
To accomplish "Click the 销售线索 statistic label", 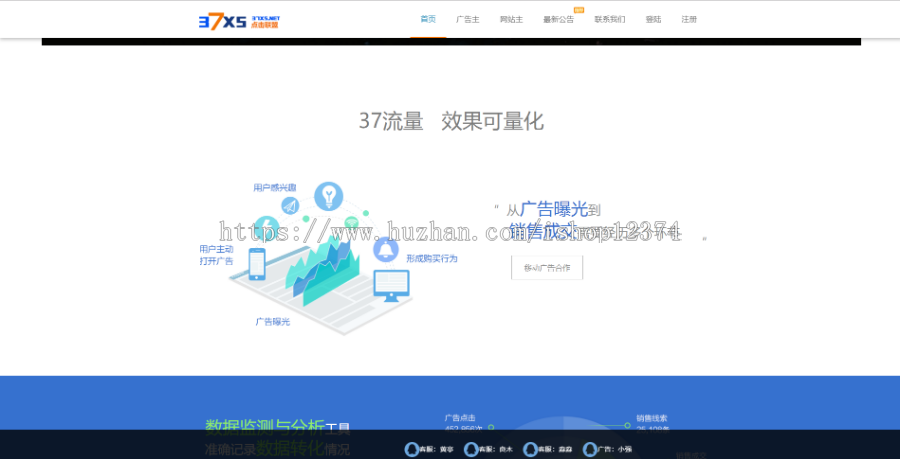I will point(651,418).
